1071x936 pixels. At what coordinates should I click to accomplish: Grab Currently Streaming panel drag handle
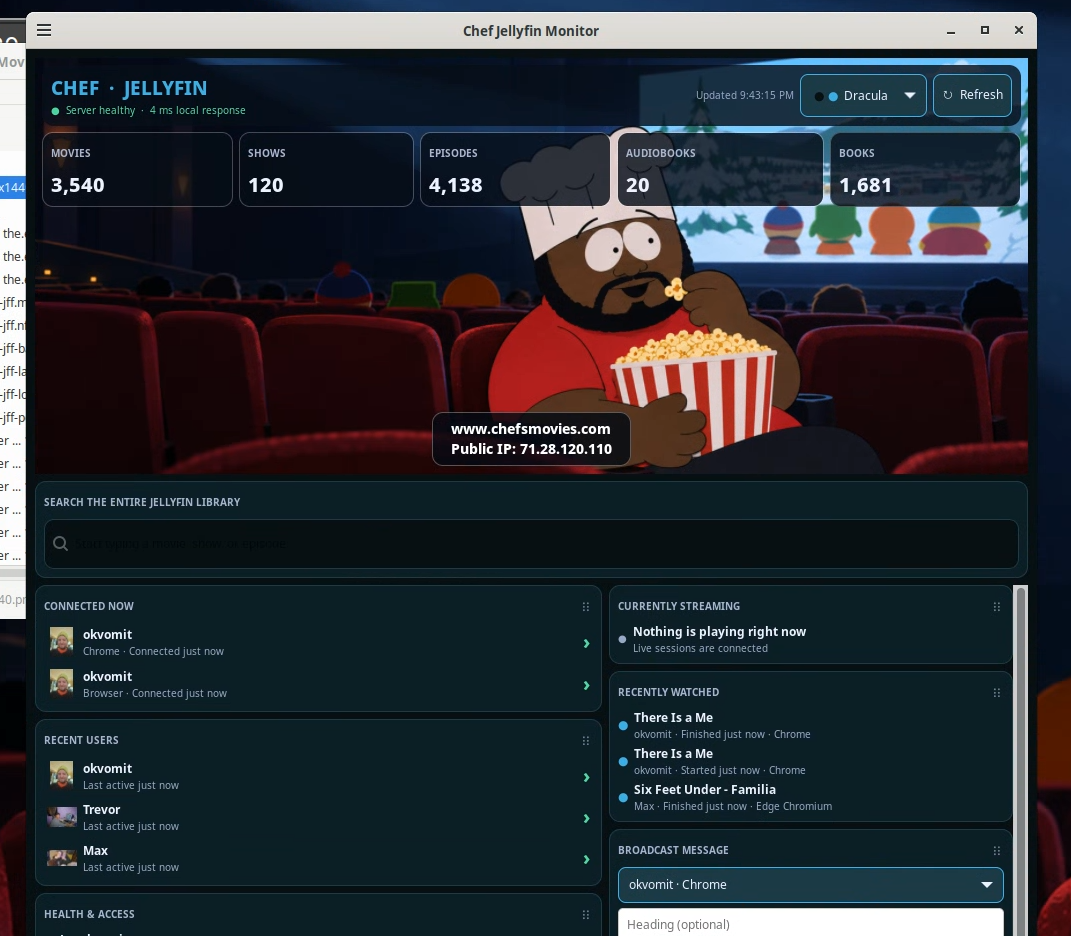997,607
